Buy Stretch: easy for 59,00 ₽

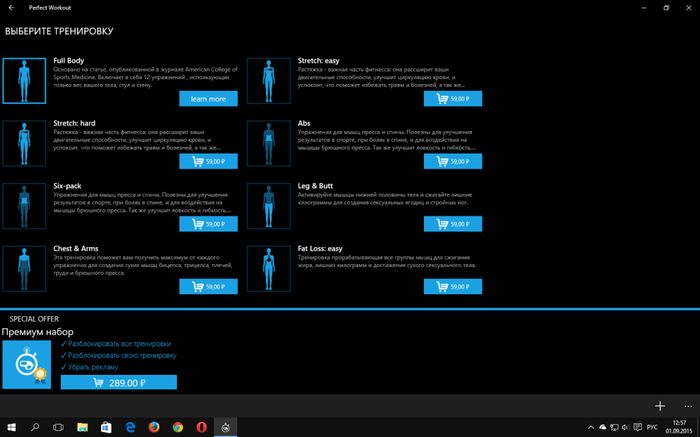coord(452,99)
